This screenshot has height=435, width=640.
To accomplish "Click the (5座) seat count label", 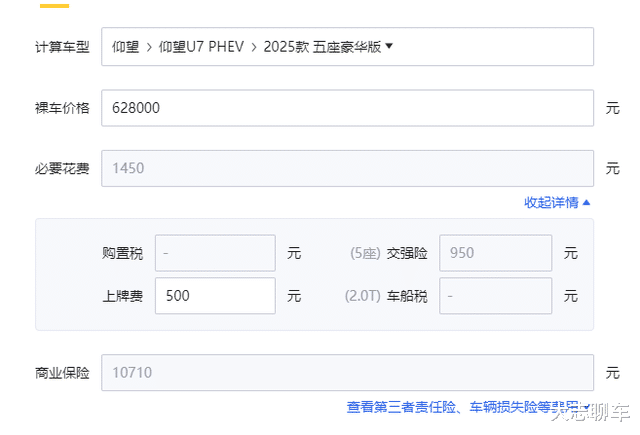I will [364, 254].
